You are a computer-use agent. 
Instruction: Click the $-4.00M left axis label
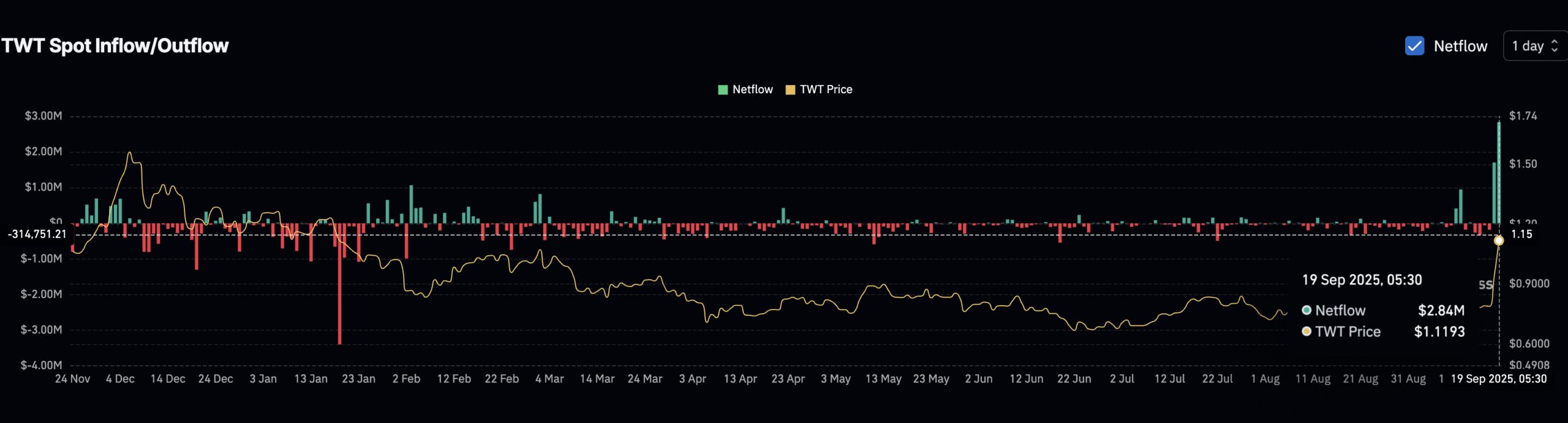click(x=42, y=365)
